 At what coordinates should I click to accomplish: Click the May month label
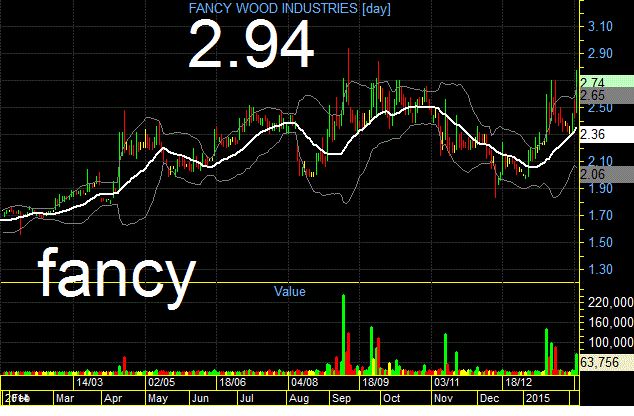[x=158, y=398]
